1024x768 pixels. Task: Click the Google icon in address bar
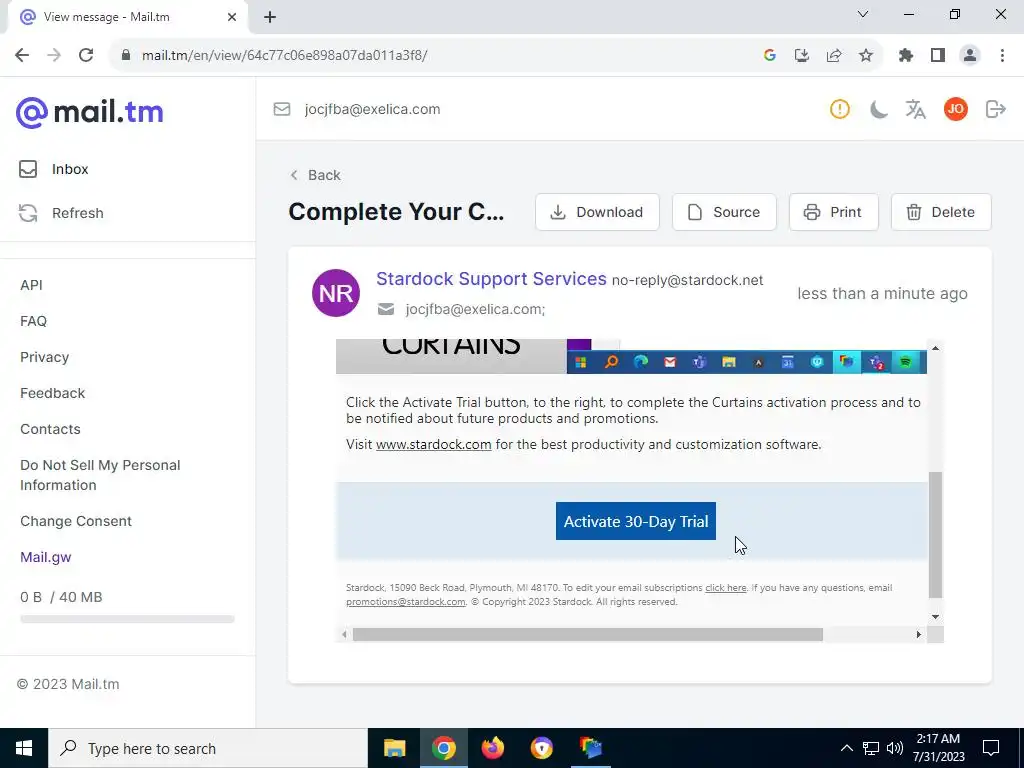coord(770,56)
